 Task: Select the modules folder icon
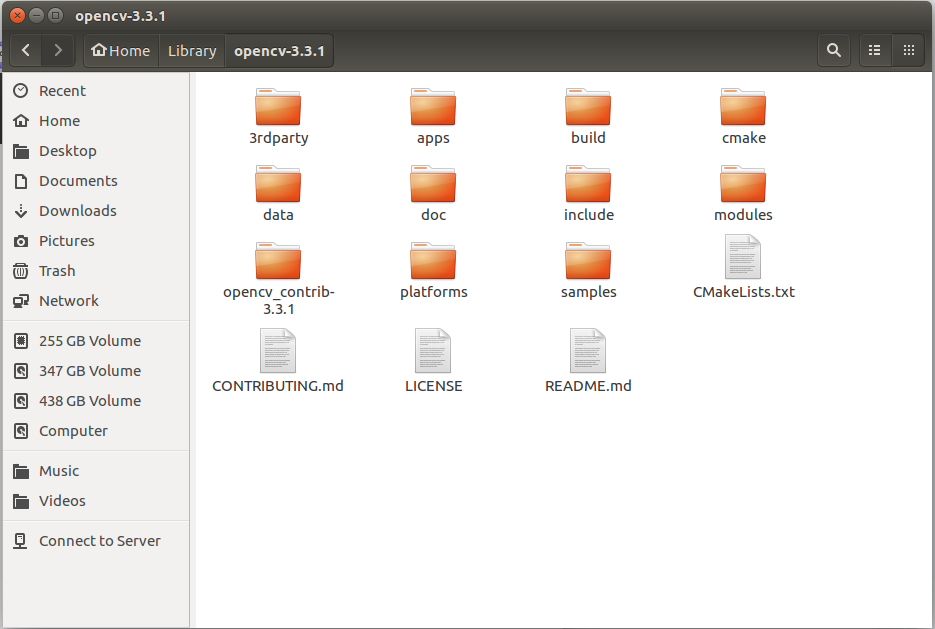coord(743,184)
